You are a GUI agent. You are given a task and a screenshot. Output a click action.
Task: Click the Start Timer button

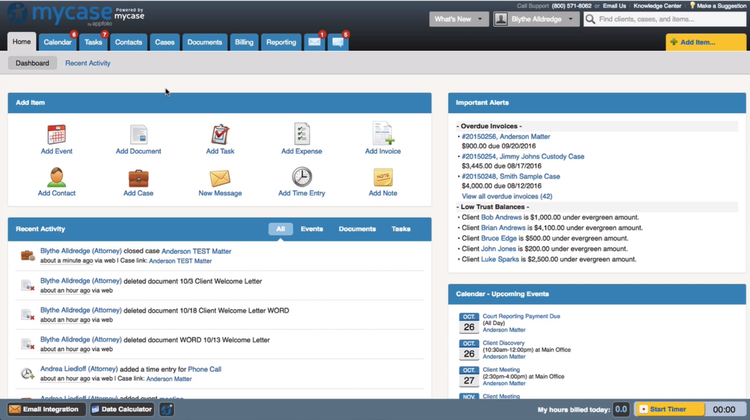coord(669,409)
